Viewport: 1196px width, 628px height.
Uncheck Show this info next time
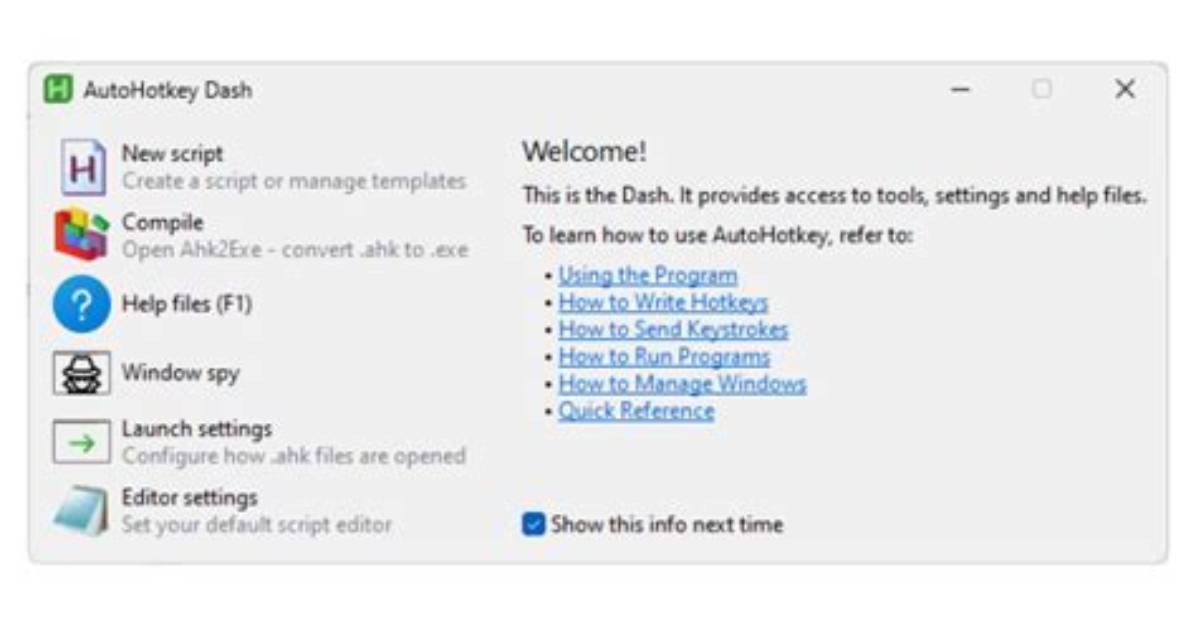click(x=533, y=524)
